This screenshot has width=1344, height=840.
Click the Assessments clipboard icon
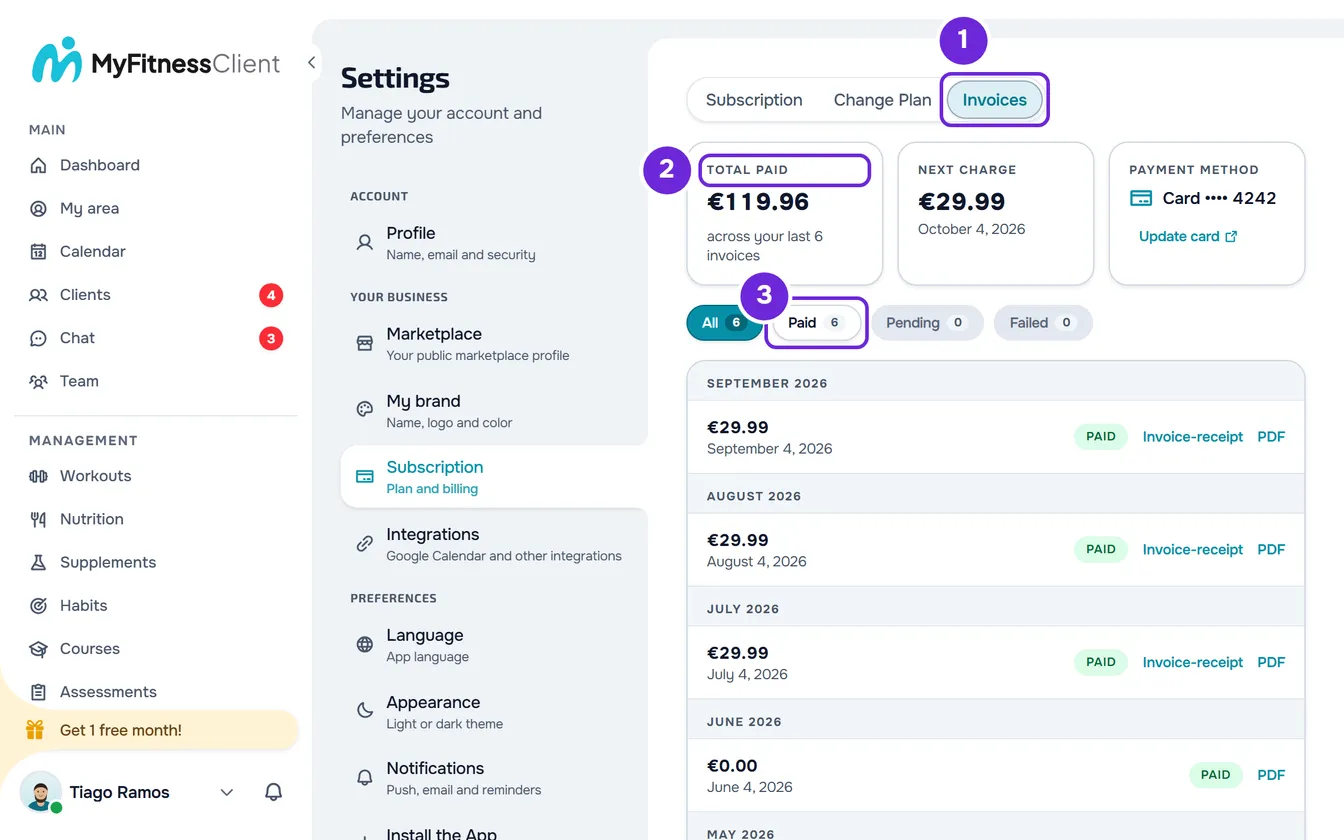[x=38, y=692]
